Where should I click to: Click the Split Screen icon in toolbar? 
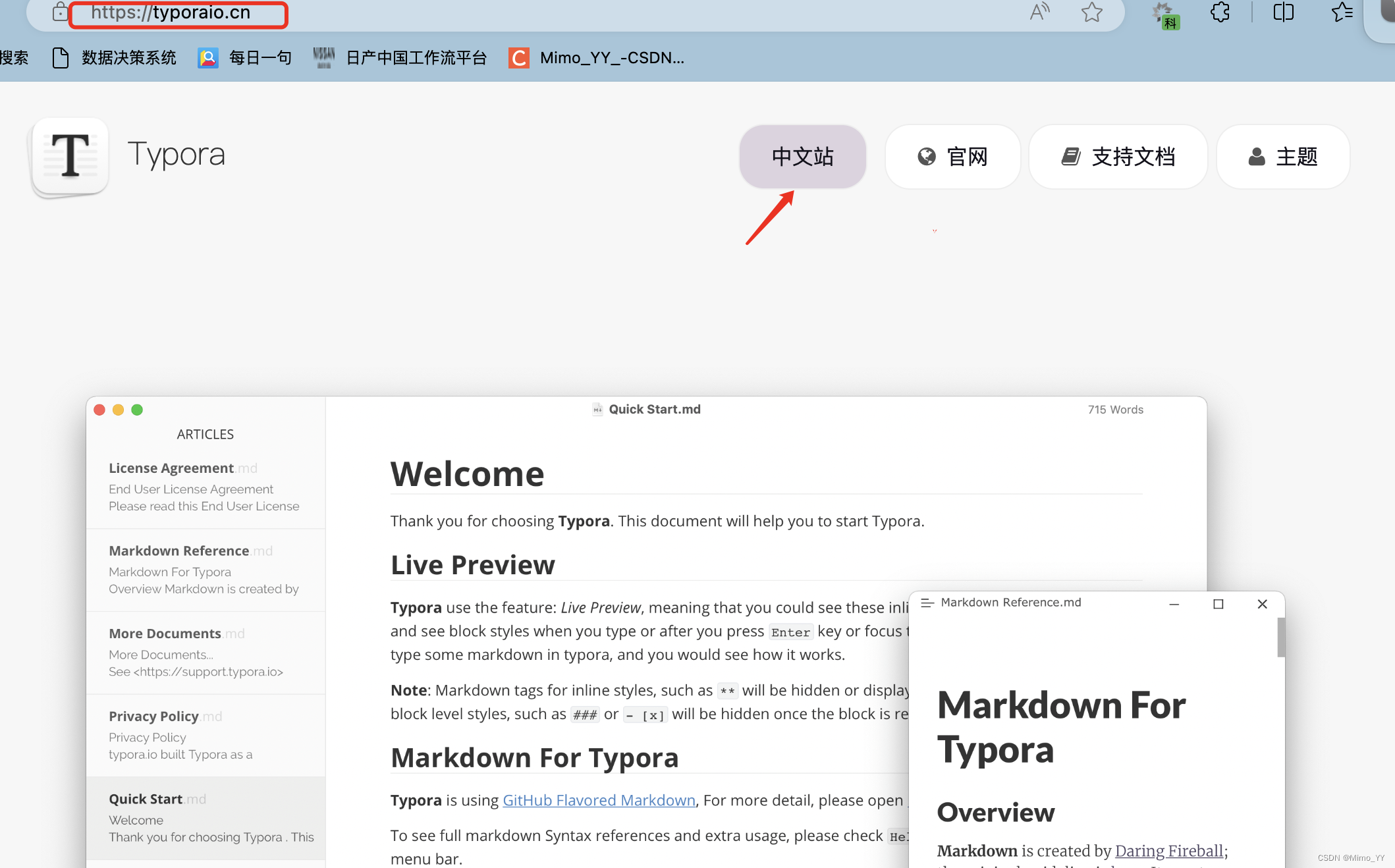click(x=1283, y=12)
